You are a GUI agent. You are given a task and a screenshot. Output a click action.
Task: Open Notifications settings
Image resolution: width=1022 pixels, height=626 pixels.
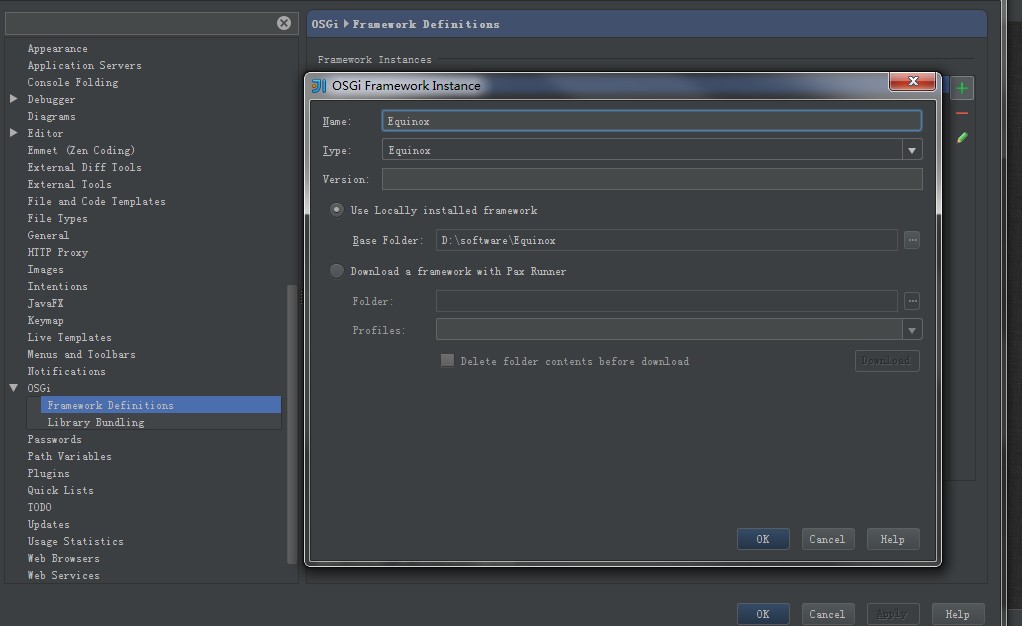point(66,371)
